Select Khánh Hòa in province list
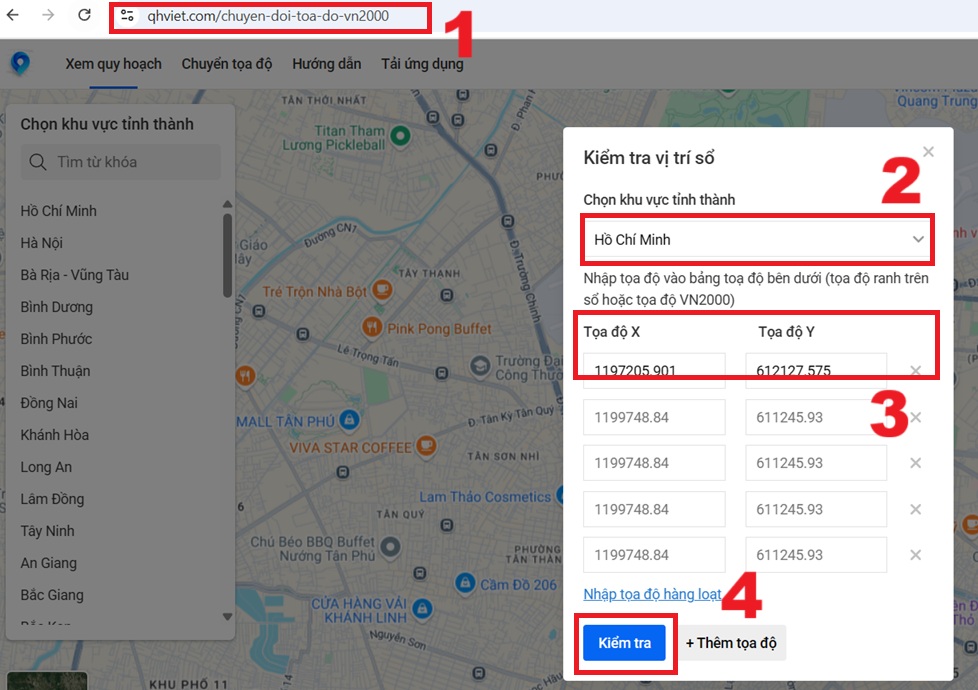The height and width of the screenshot is (690, 978). (x=55, y=435)
